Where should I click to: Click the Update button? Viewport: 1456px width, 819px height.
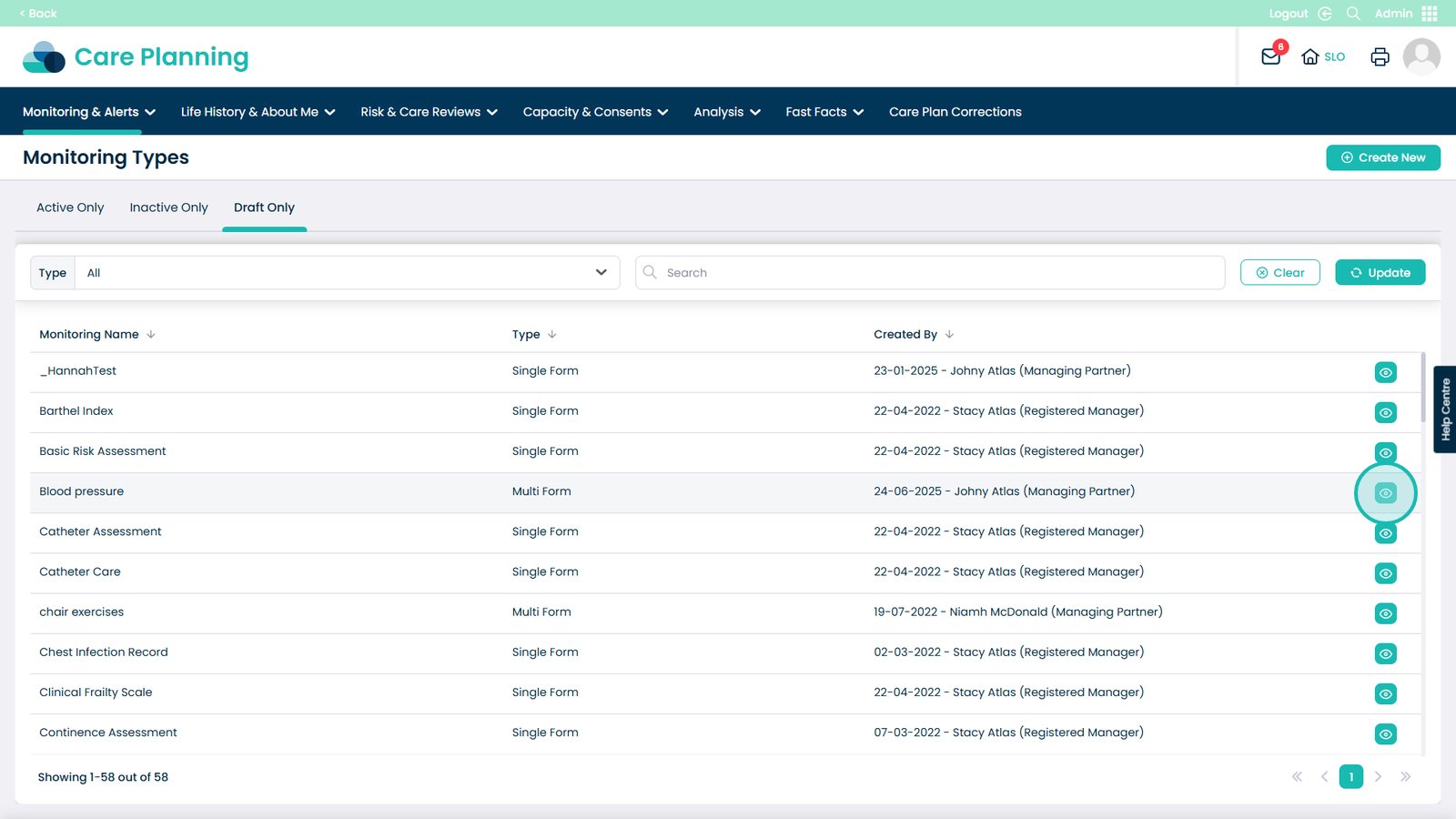(1380, 273)
